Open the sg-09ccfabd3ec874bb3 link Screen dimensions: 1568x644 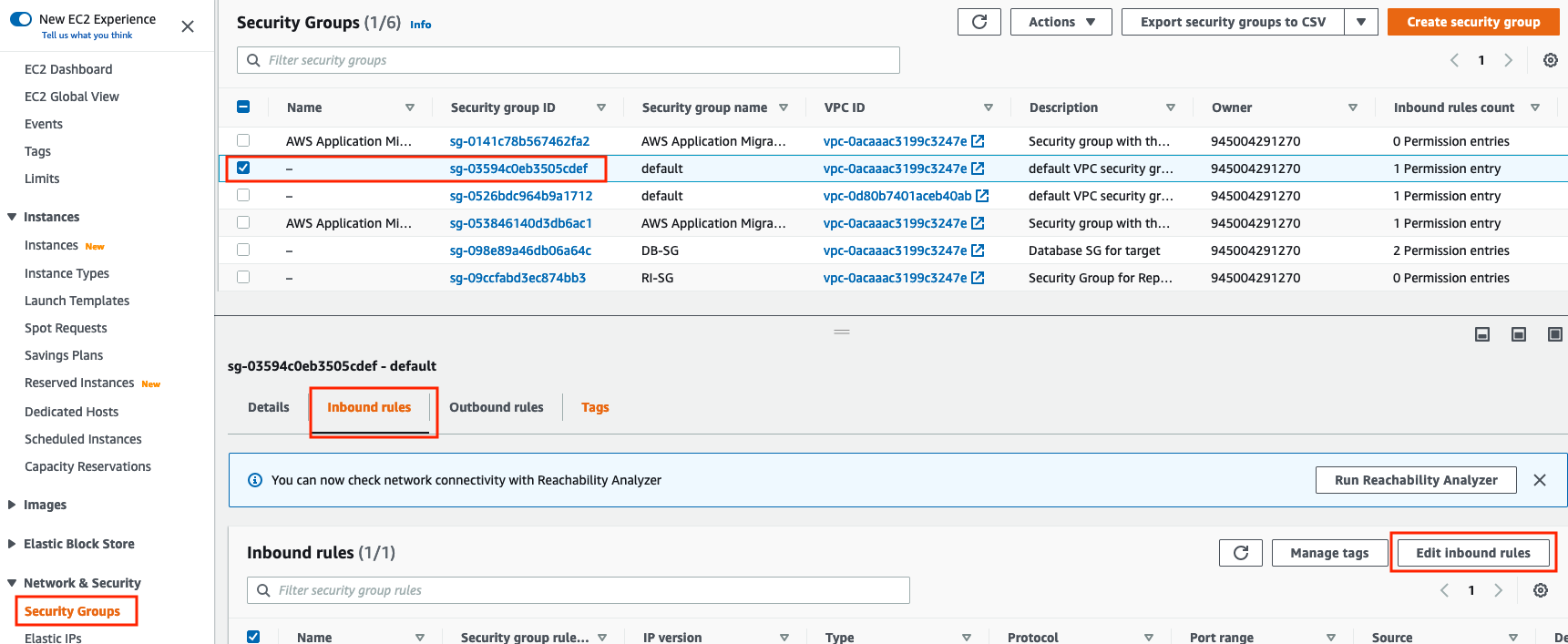(x=518, y=278)
